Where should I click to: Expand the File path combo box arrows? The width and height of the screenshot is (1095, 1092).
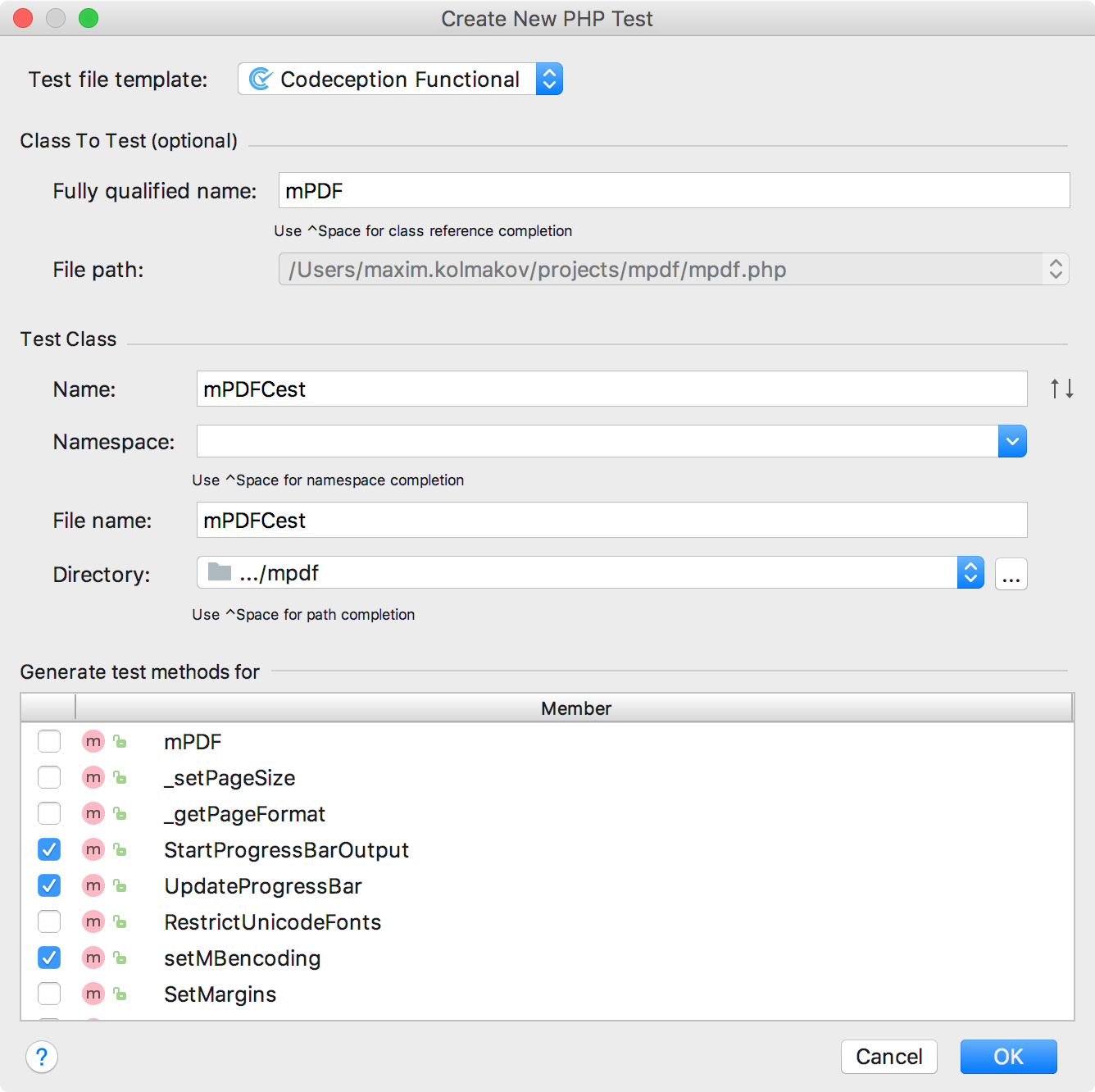coord(1056,269)
